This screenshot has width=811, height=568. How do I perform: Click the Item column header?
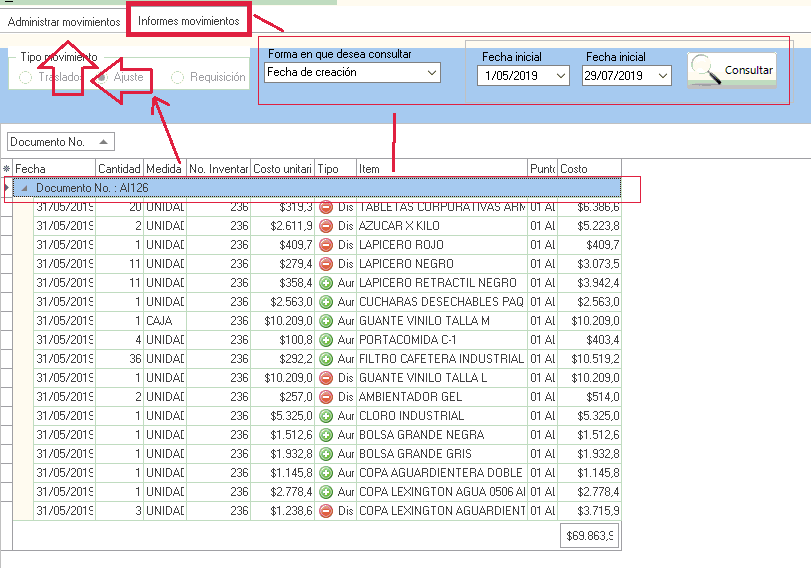(440, 169)
